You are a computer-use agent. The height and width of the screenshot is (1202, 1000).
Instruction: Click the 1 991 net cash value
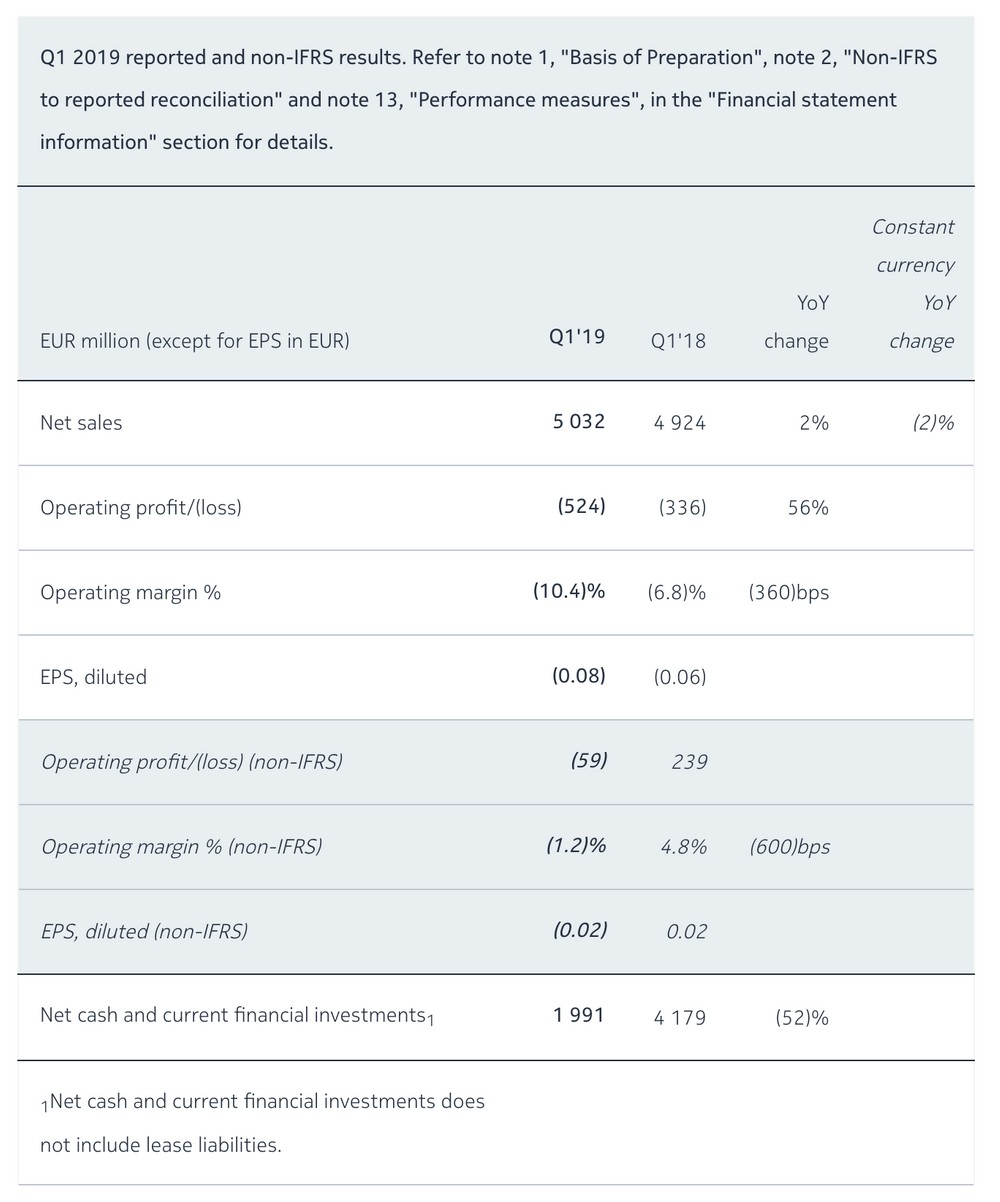click(579, 1015)
